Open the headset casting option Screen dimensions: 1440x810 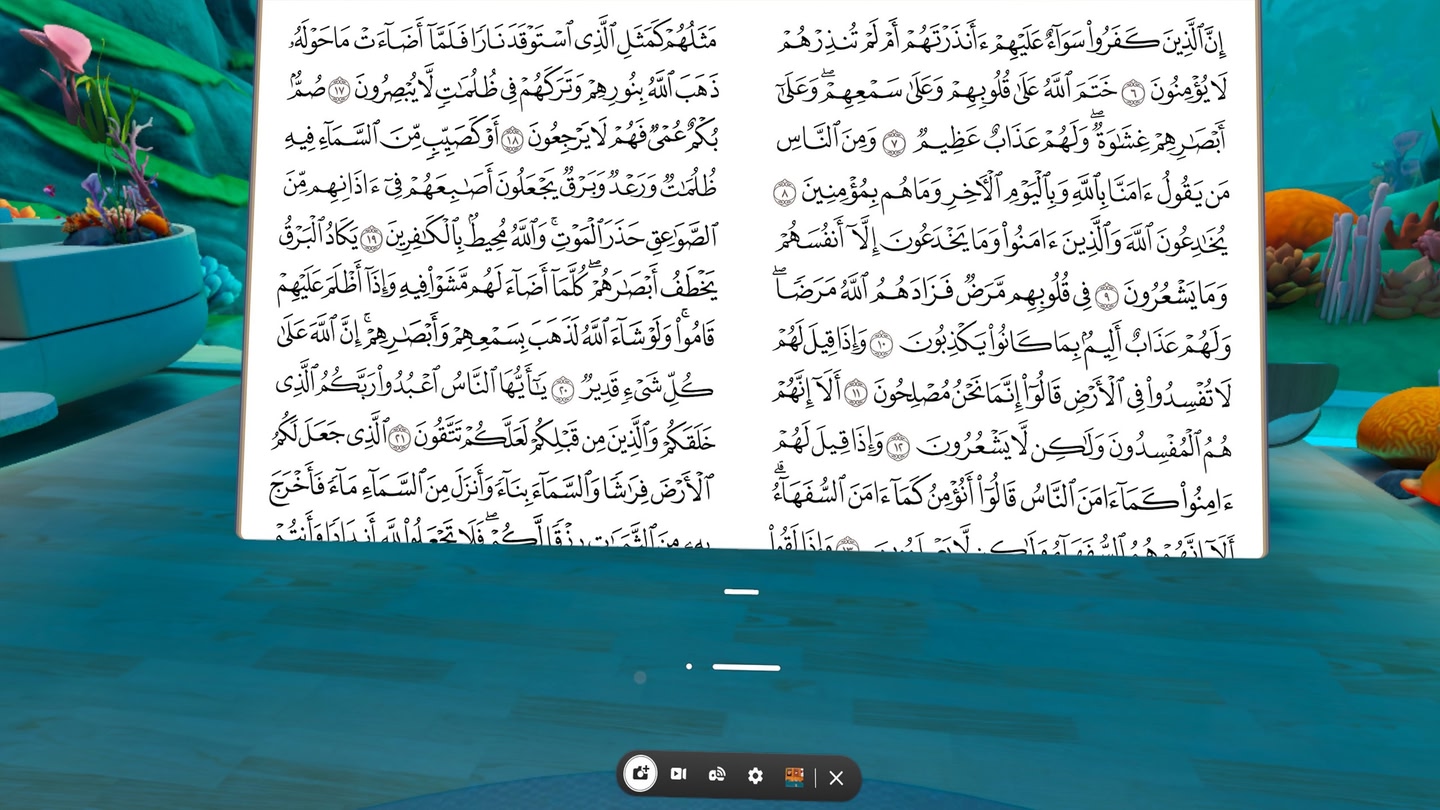(x=717, y=775)
